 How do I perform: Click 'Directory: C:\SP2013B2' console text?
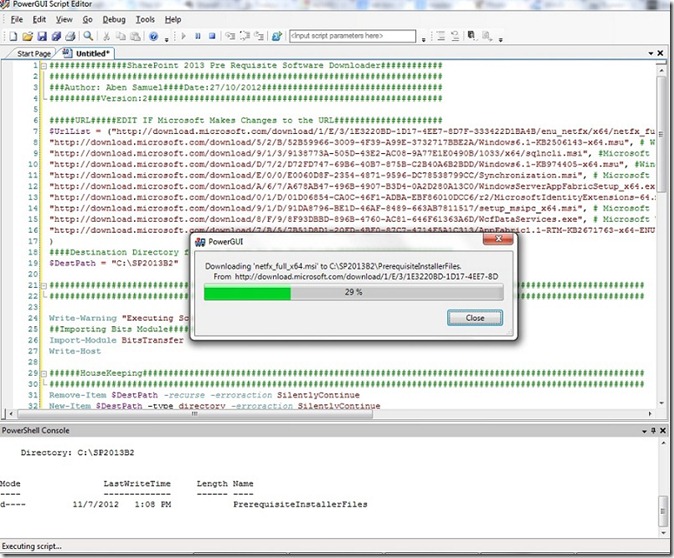(77, 453)
